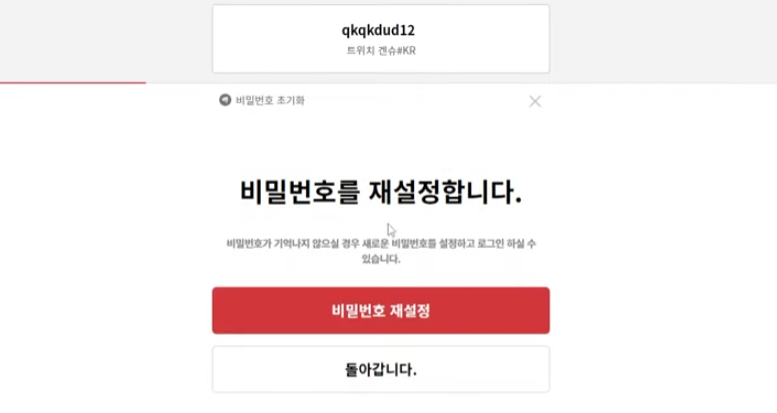Close the password reset panel with X

tap(535, 102)
